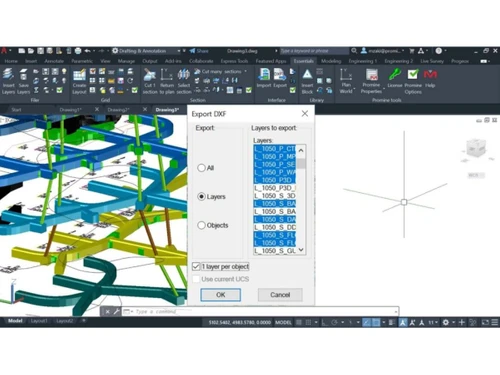Switch to the Modeling ribbon tab

tap(331, 61)
